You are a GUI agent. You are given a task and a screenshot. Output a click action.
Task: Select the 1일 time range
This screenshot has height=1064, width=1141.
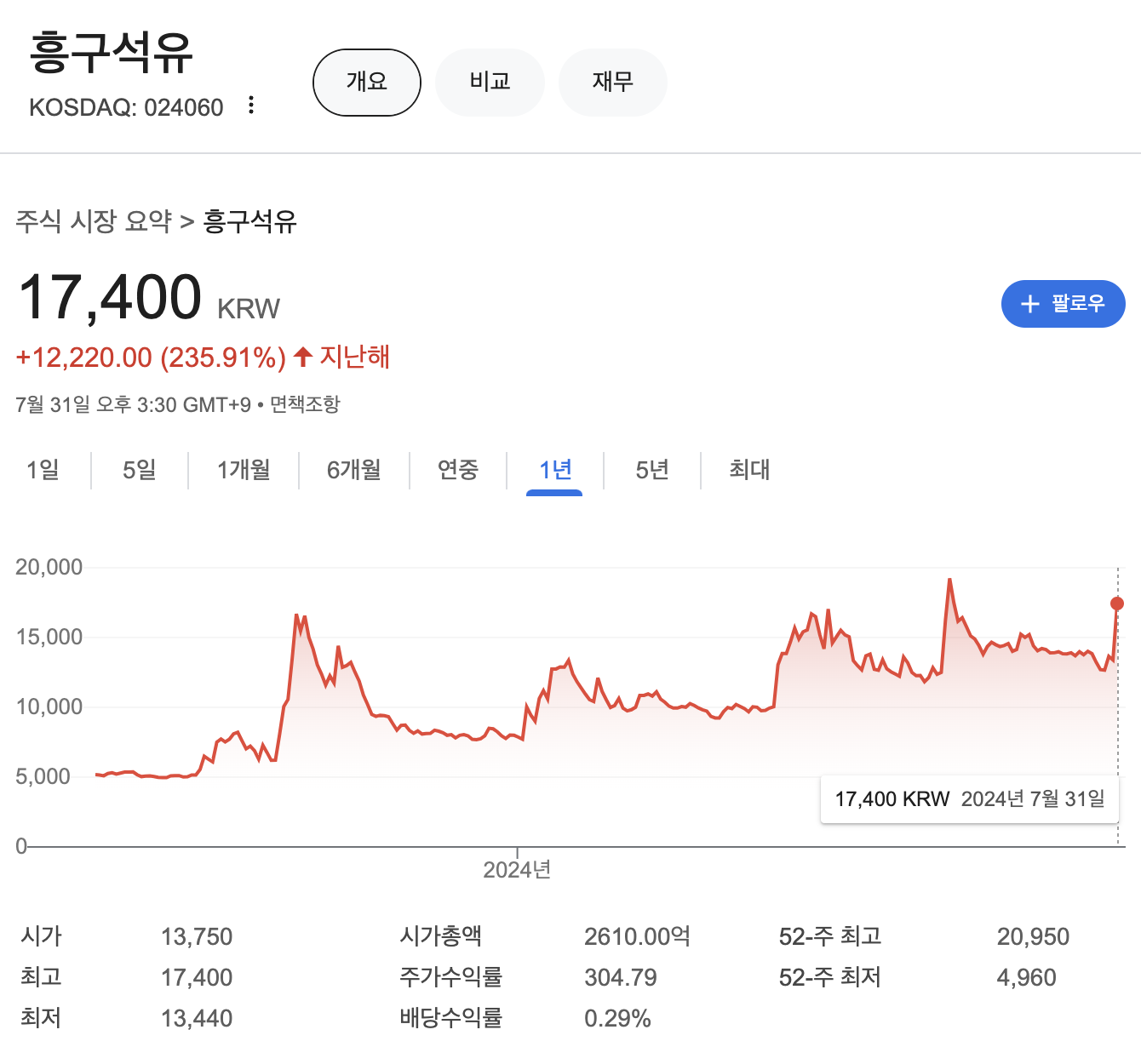[x=43, y=470]
